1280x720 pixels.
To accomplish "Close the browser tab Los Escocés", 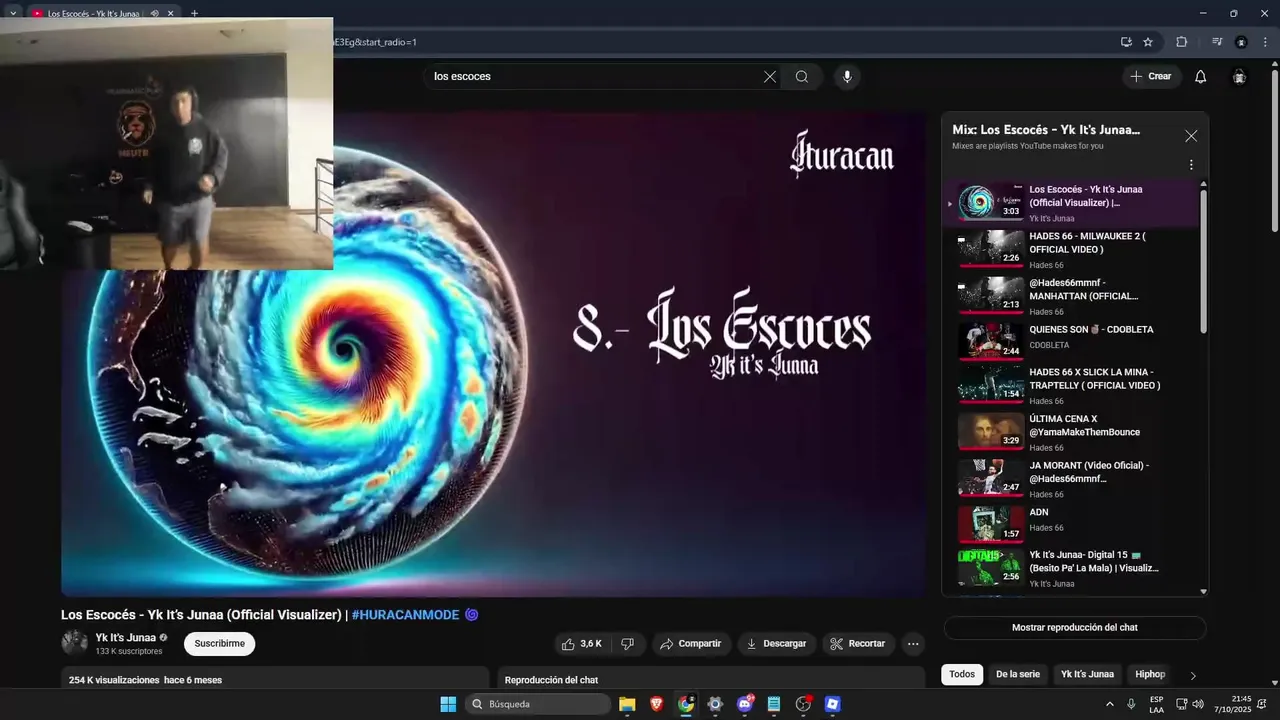I will 171,13.
